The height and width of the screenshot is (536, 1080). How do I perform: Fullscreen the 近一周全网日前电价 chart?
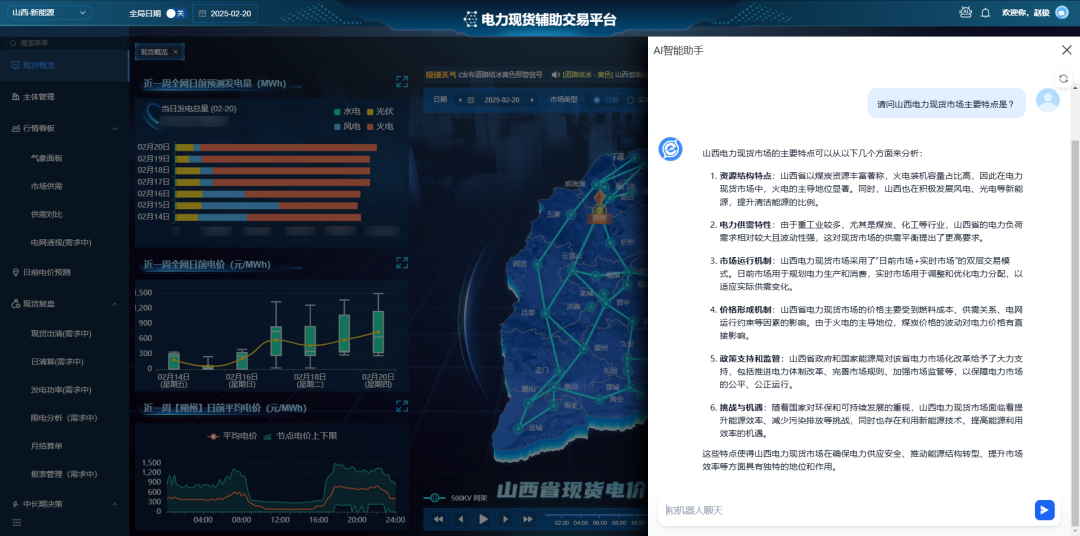(x=402, y=262)
